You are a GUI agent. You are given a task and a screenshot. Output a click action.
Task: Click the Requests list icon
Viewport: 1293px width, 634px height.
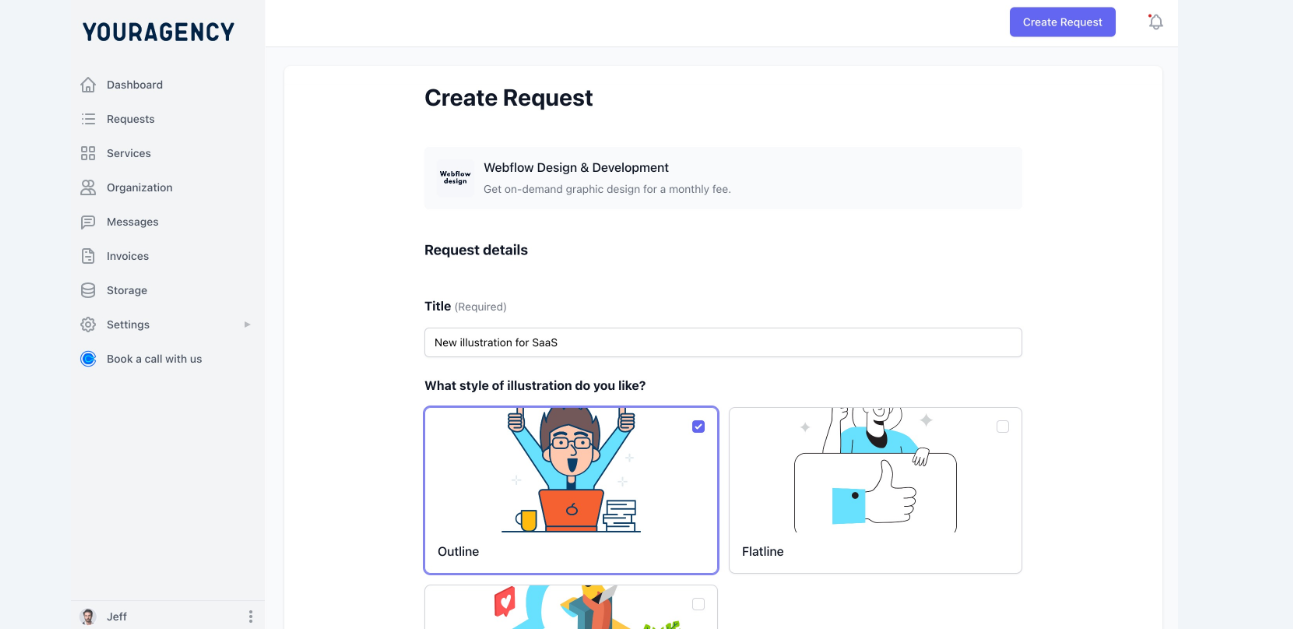[x=88, y=119]
